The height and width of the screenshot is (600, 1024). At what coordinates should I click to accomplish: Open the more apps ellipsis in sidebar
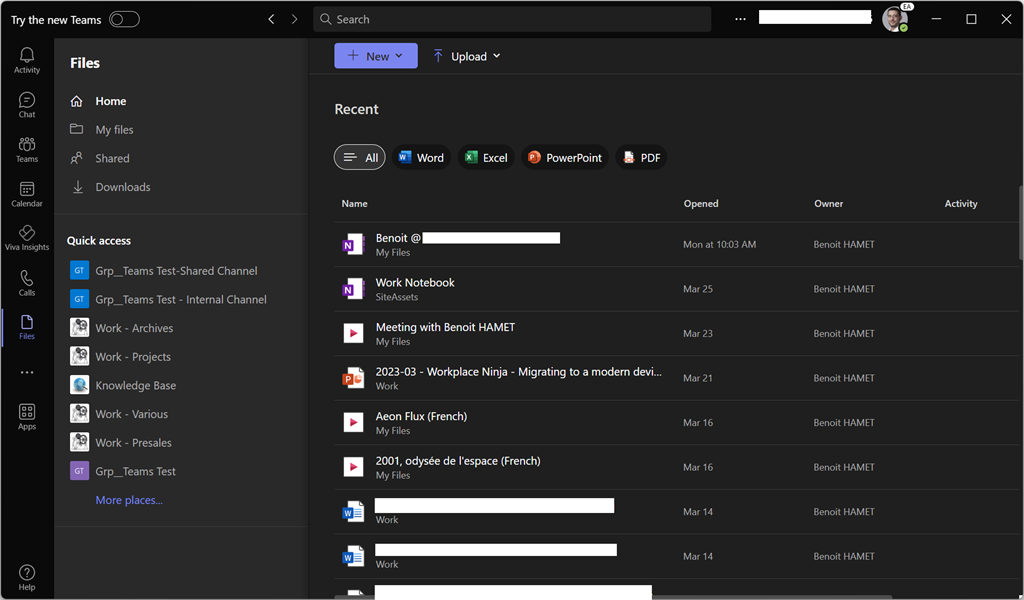pos(27,372)
